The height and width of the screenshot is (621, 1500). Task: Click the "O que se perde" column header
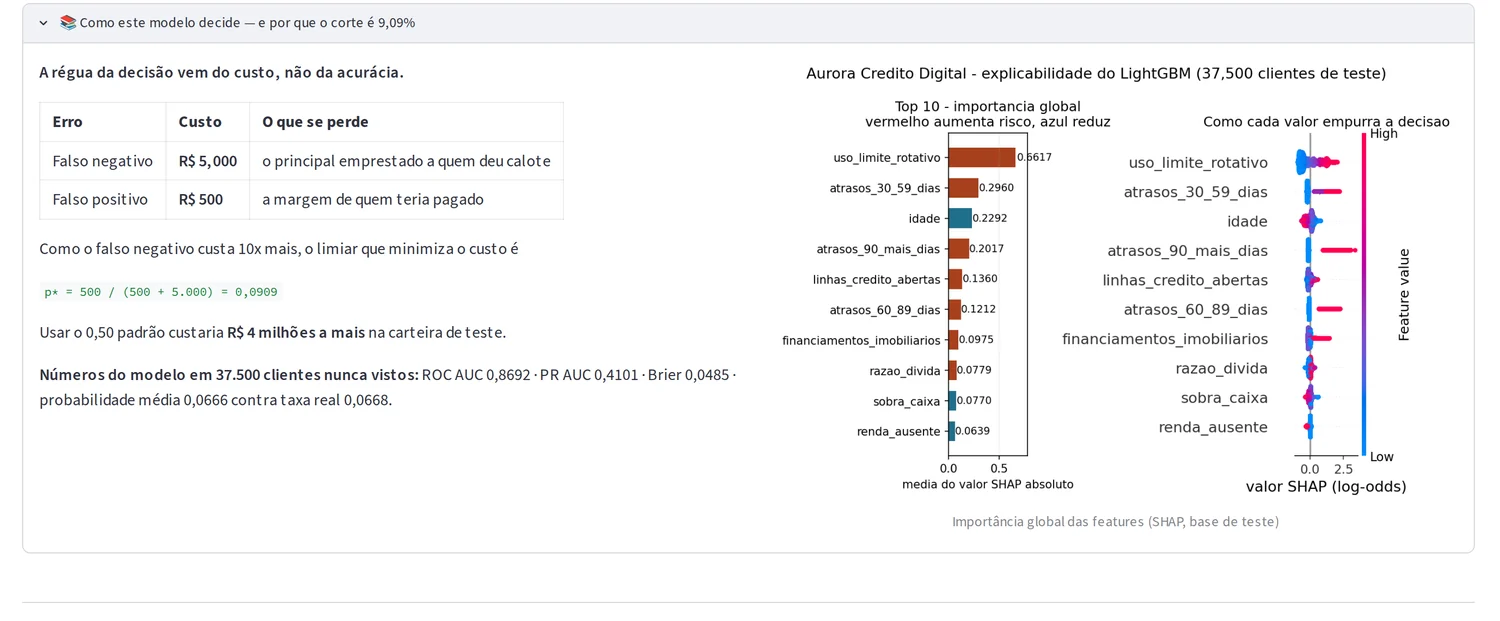click(x=406, y=122)
